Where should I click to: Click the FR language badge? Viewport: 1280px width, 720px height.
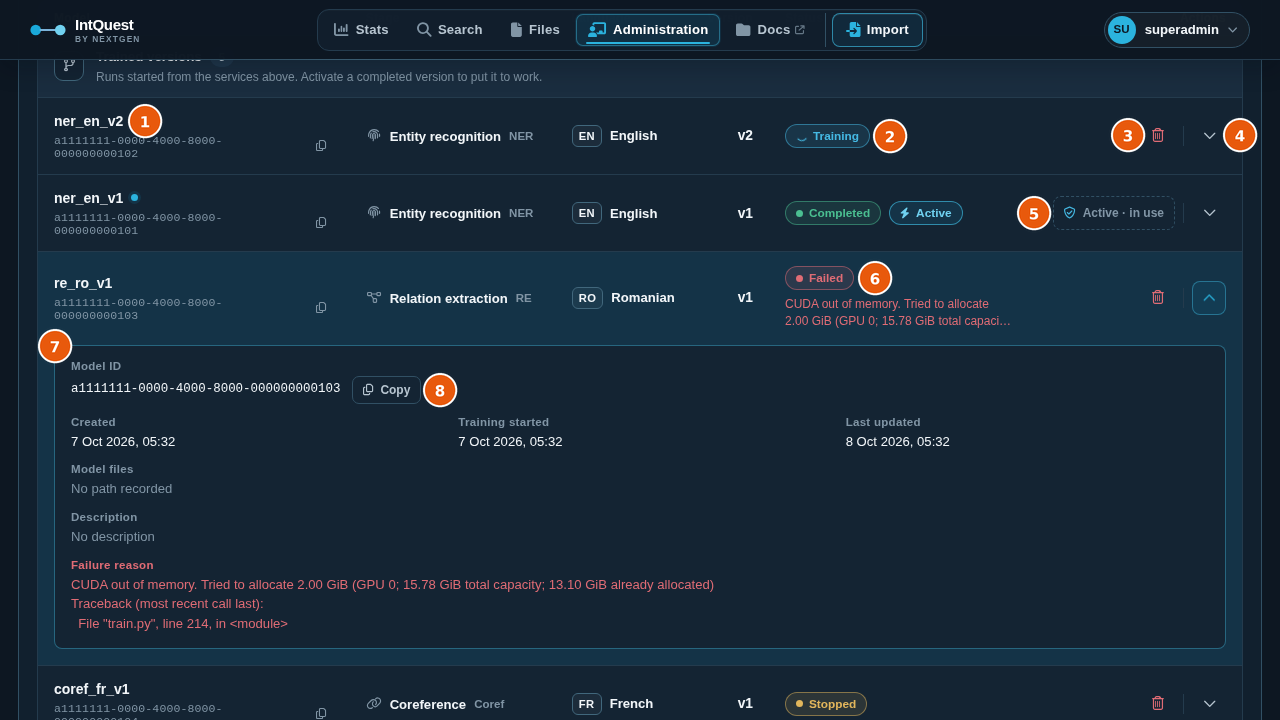[x=587, y=704]
